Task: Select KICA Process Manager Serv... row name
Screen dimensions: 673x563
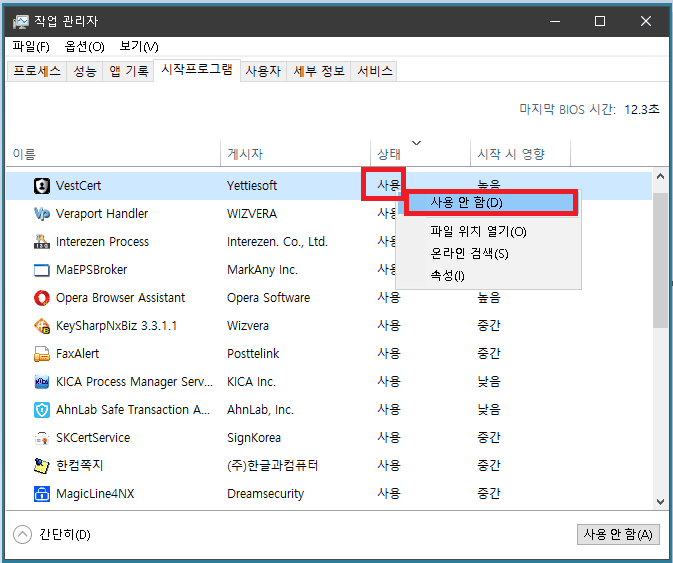Action: pos(134,382)
